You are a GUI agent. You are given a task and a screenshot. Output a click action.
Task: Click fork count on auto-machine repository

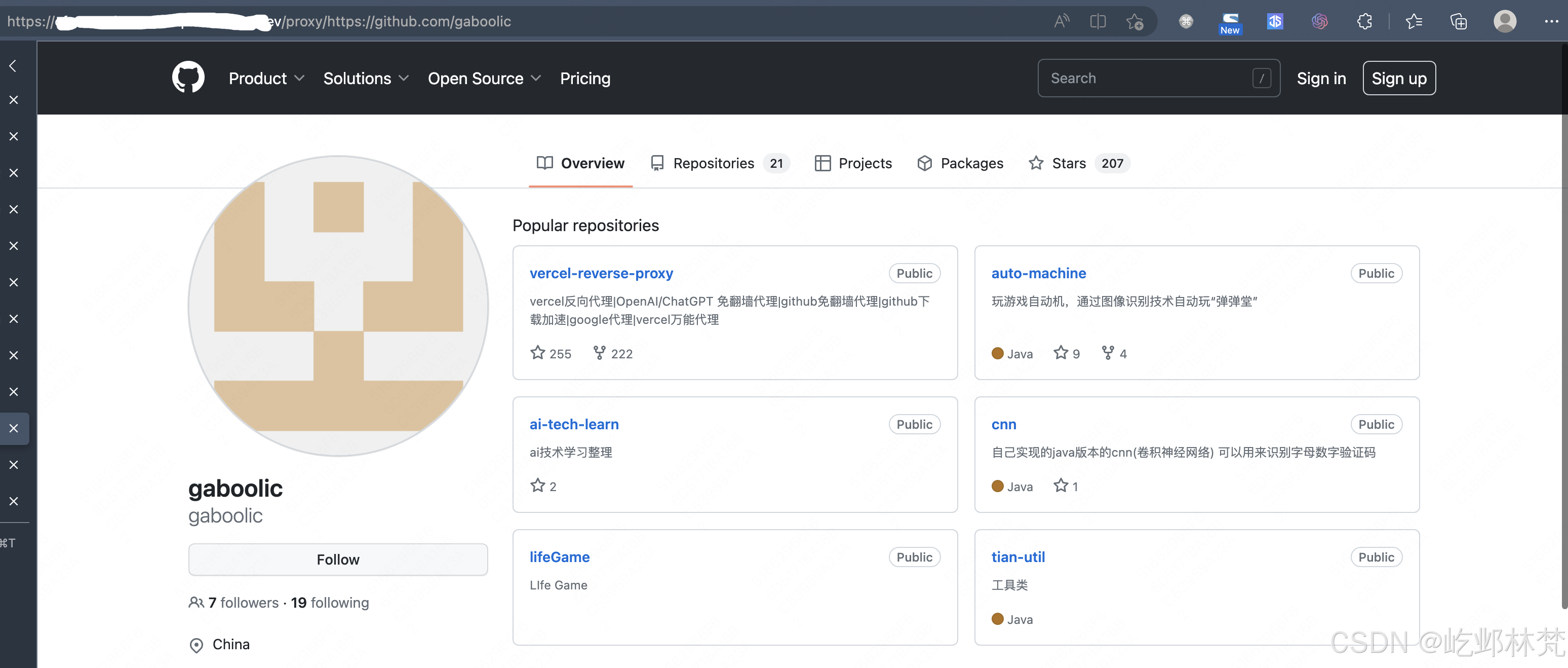(1114, 353)
